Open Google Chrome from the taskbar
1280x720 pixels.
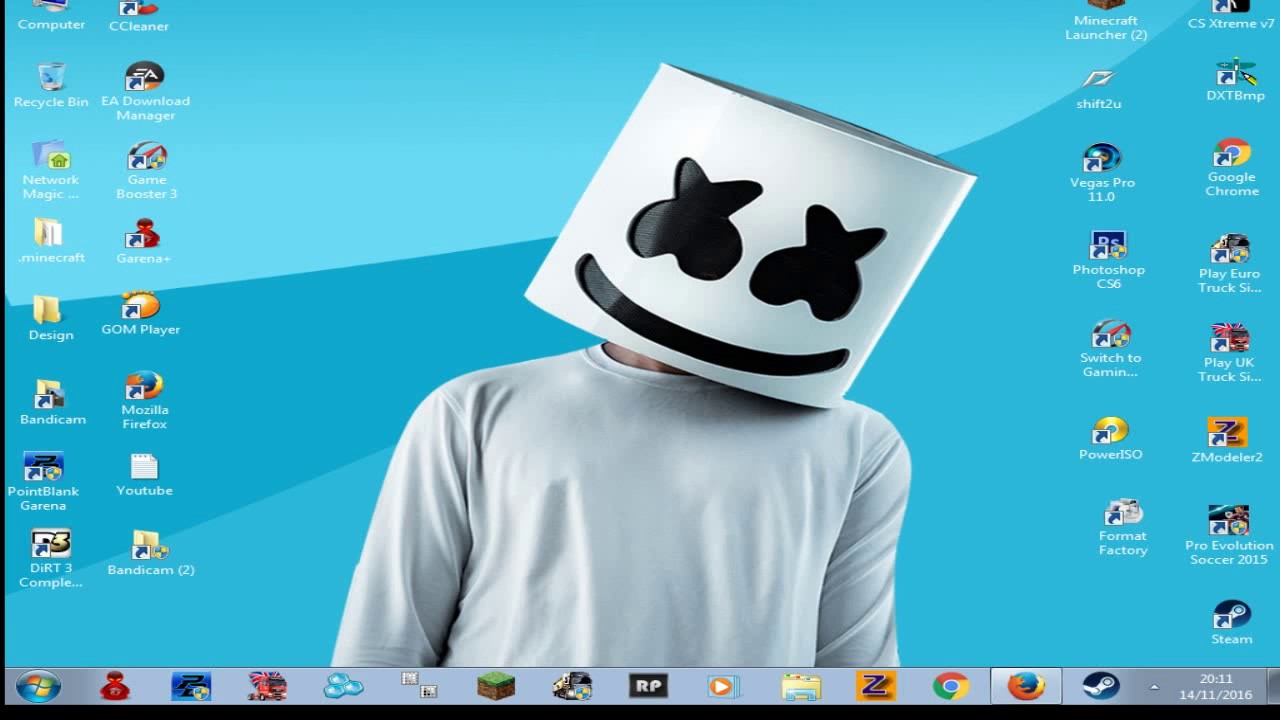point(950,687)
